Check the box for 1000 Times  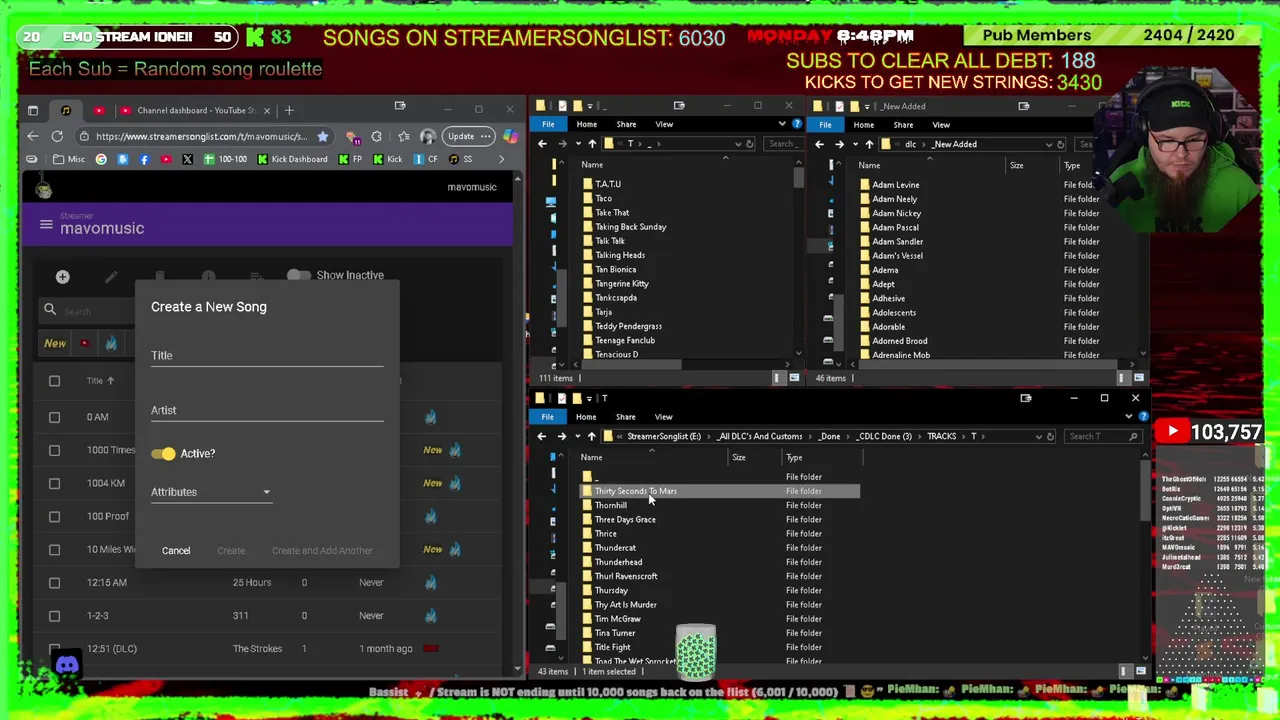(x=54, y=450)
